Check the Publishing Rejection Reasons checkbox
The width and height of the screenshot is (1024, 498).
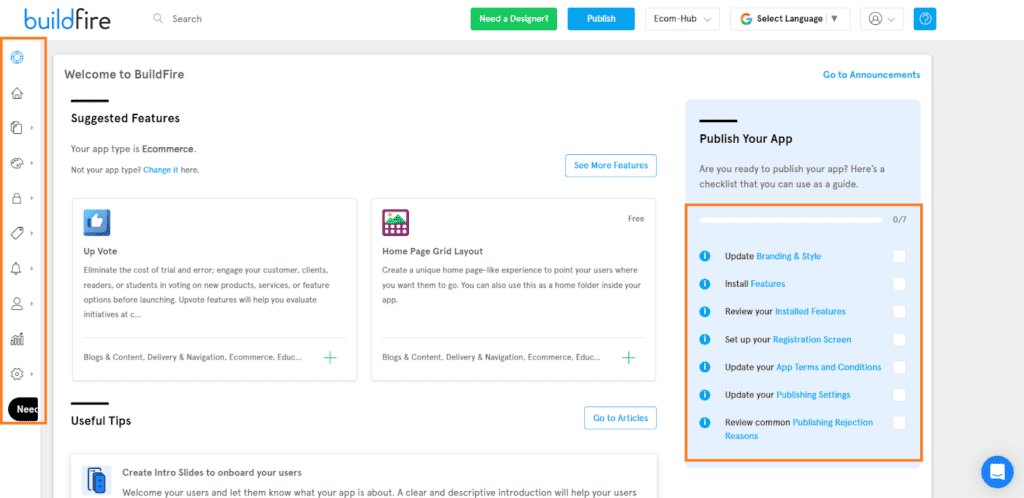[x=899, y=422]
